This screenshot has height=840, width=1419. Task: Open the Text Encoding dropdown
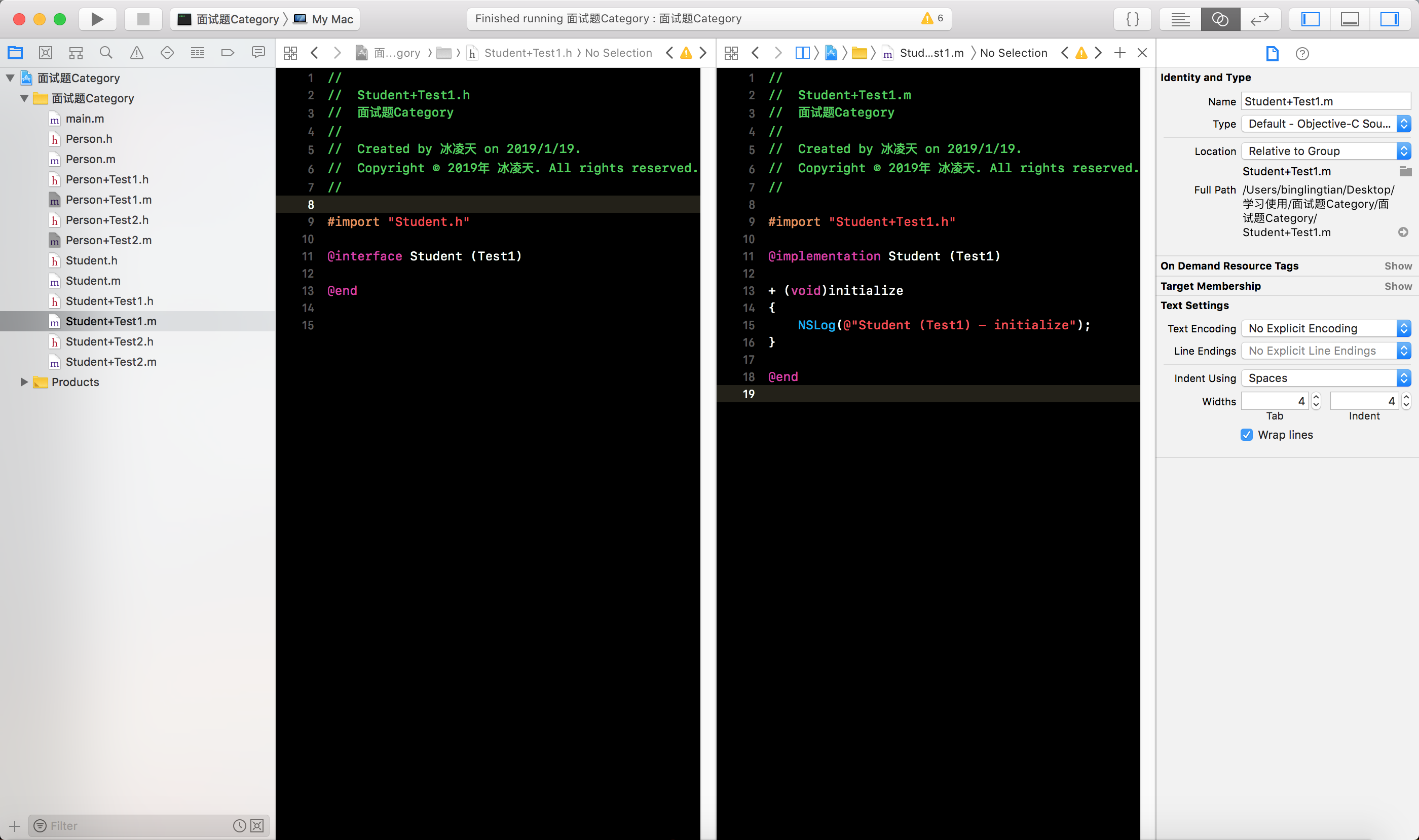[x=1326, y=328]
